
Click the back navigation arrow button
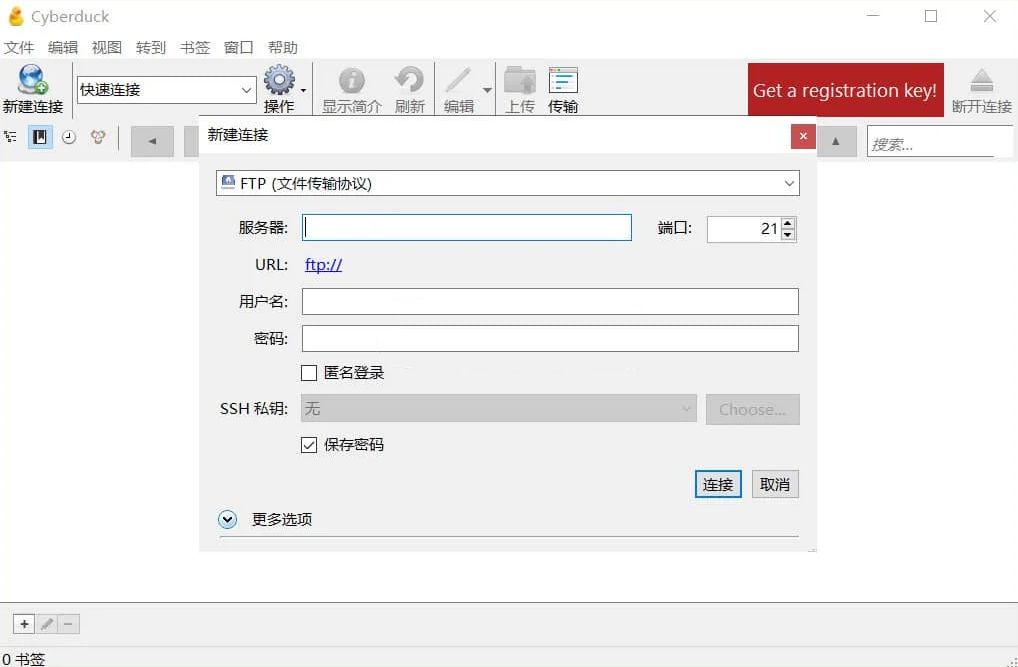152,141
